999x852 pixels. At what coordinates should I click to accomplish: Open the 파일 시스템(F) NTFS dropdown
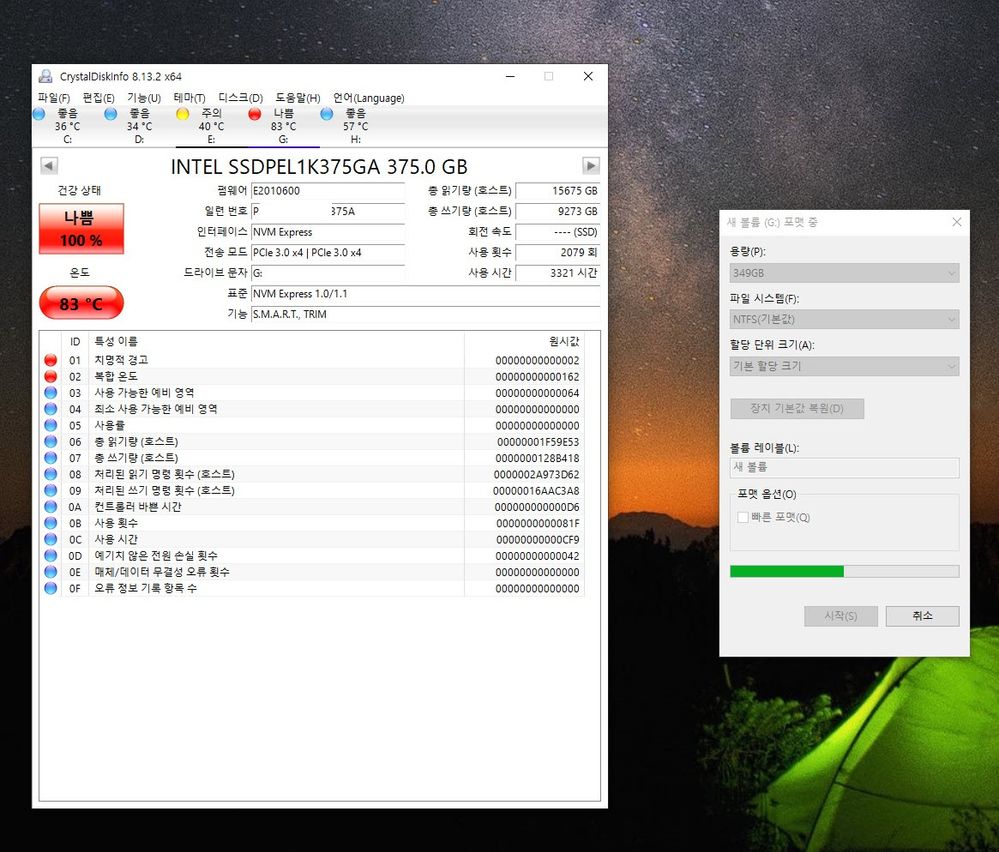pos(844,319)
